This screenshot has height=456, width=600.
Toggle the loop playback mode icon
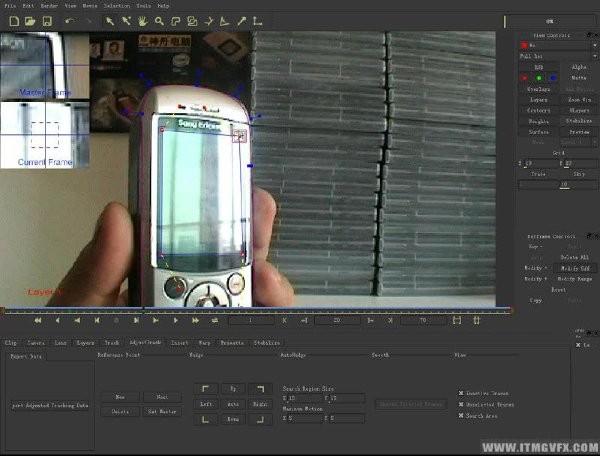[x=215, y=320]
